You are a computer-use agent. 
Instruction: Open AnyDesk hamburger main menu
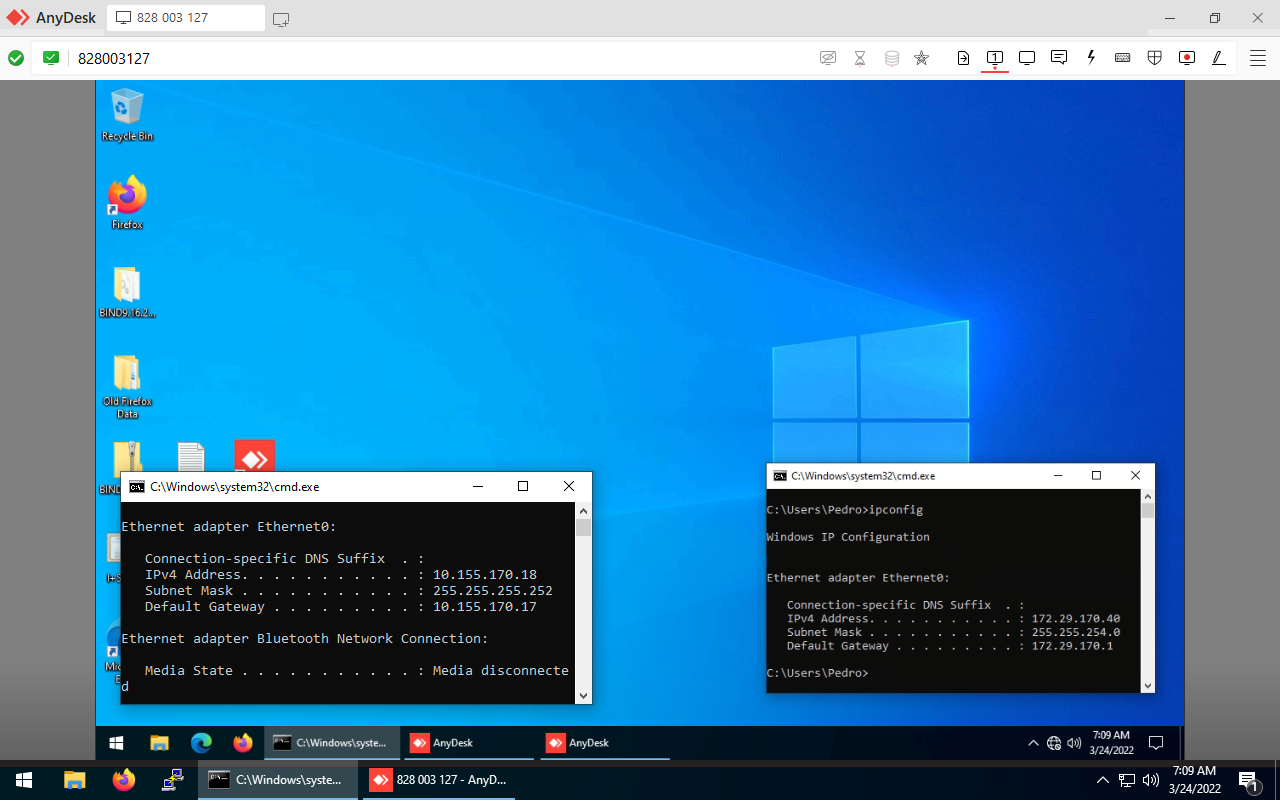(1258, 58)
